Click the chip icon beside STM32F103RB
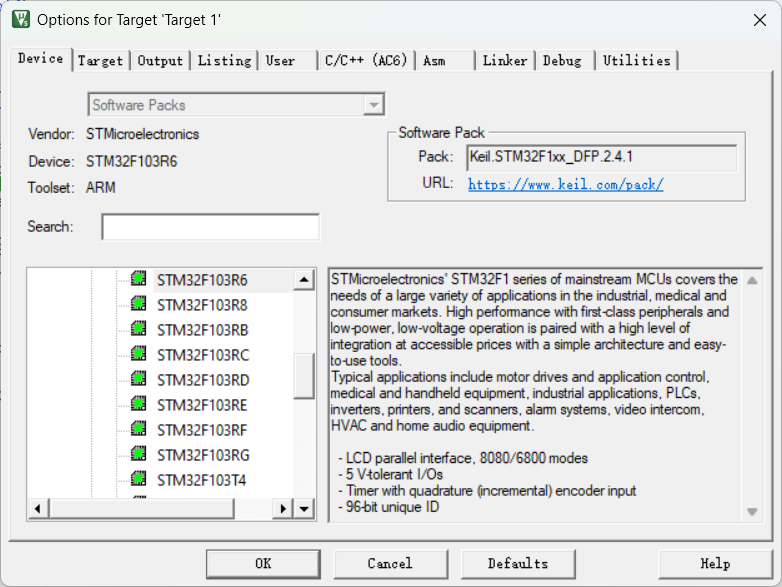 [x=138, y=329]
